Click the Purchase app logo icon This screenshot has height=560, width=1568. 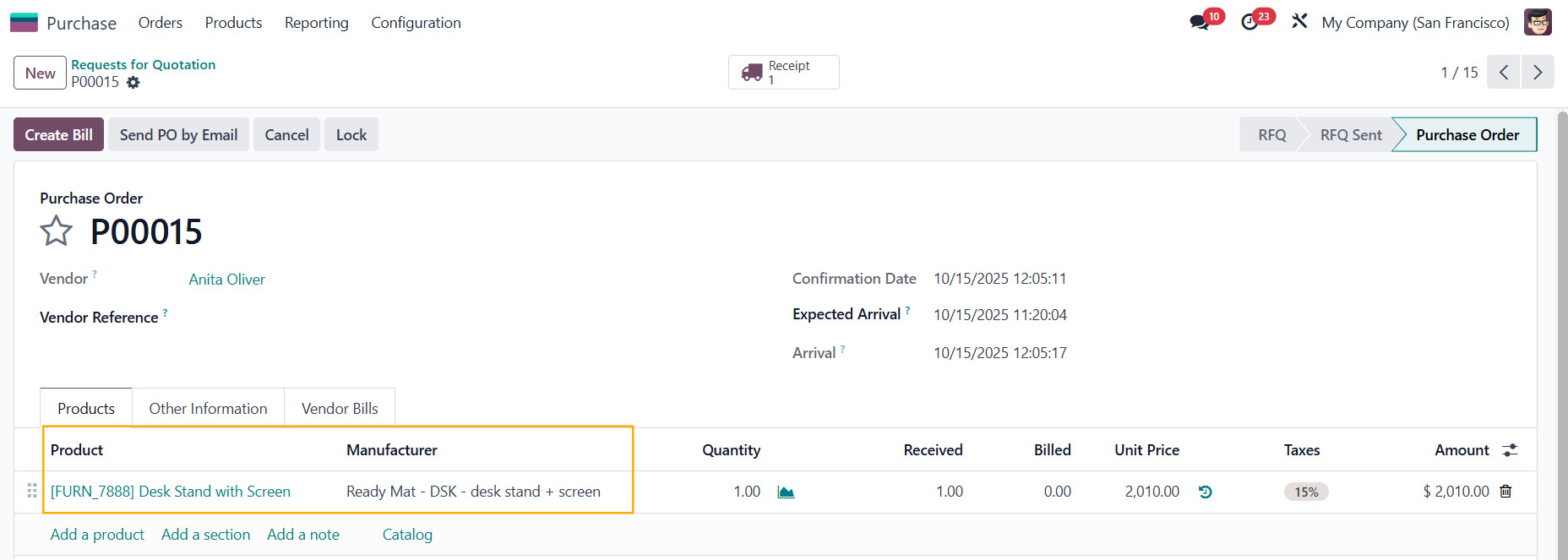(24, 23)
